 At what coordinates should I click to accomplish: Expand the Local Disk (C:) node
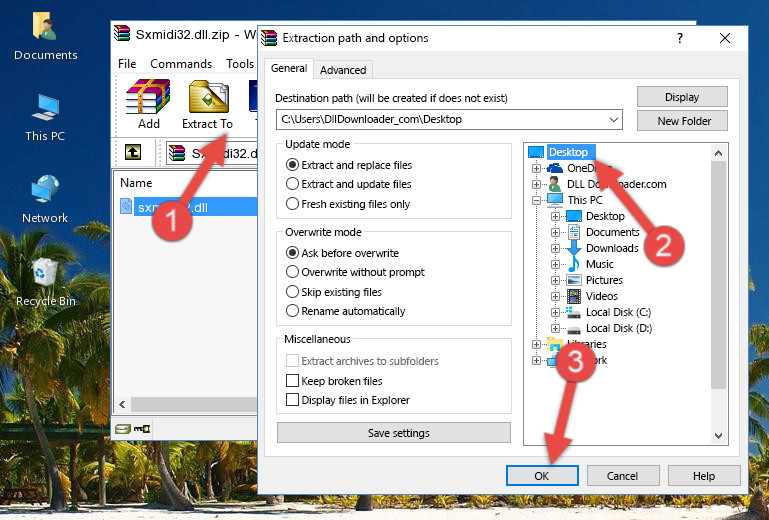(555, 312)
